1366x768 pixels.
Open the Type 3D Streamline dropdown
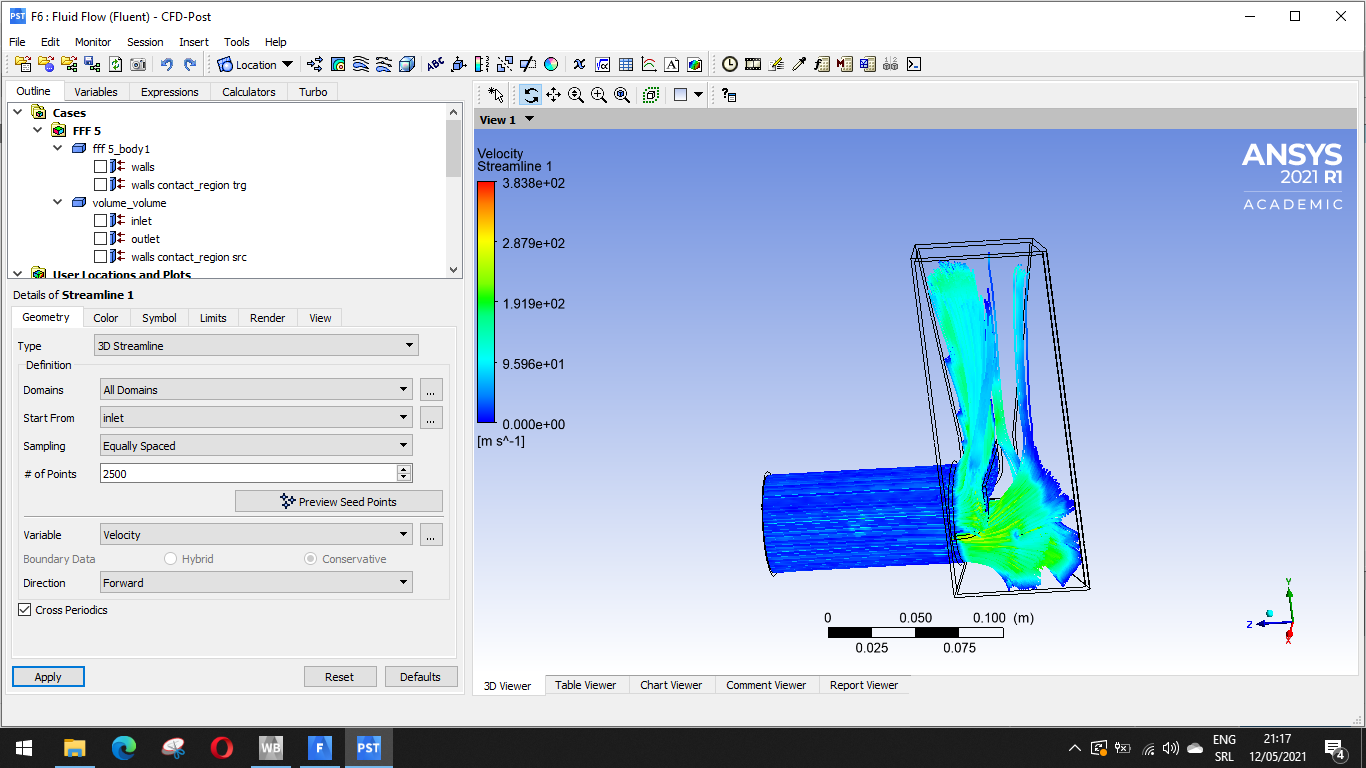[x=256, y=346]
